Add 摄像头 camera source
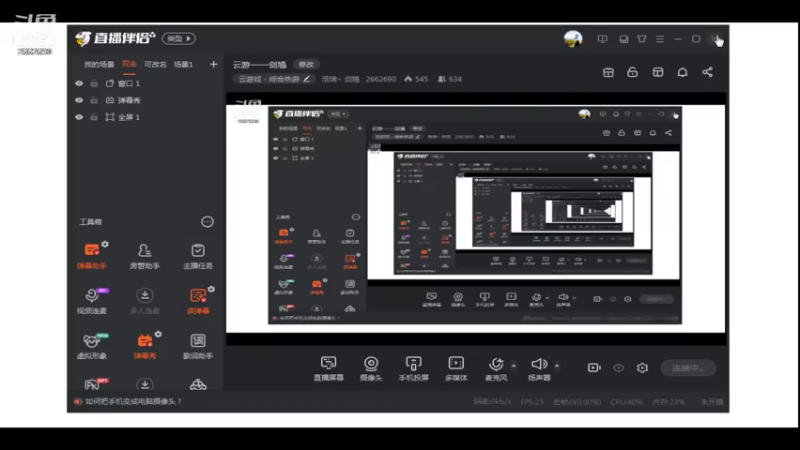 (371, 368)
